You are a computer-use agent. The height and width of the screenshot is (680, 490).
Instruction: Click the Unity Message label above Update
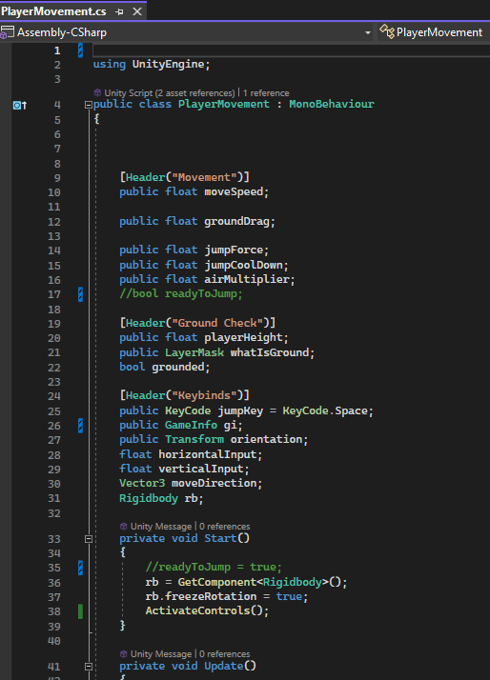pyautogui.click(x=161, y=654)
